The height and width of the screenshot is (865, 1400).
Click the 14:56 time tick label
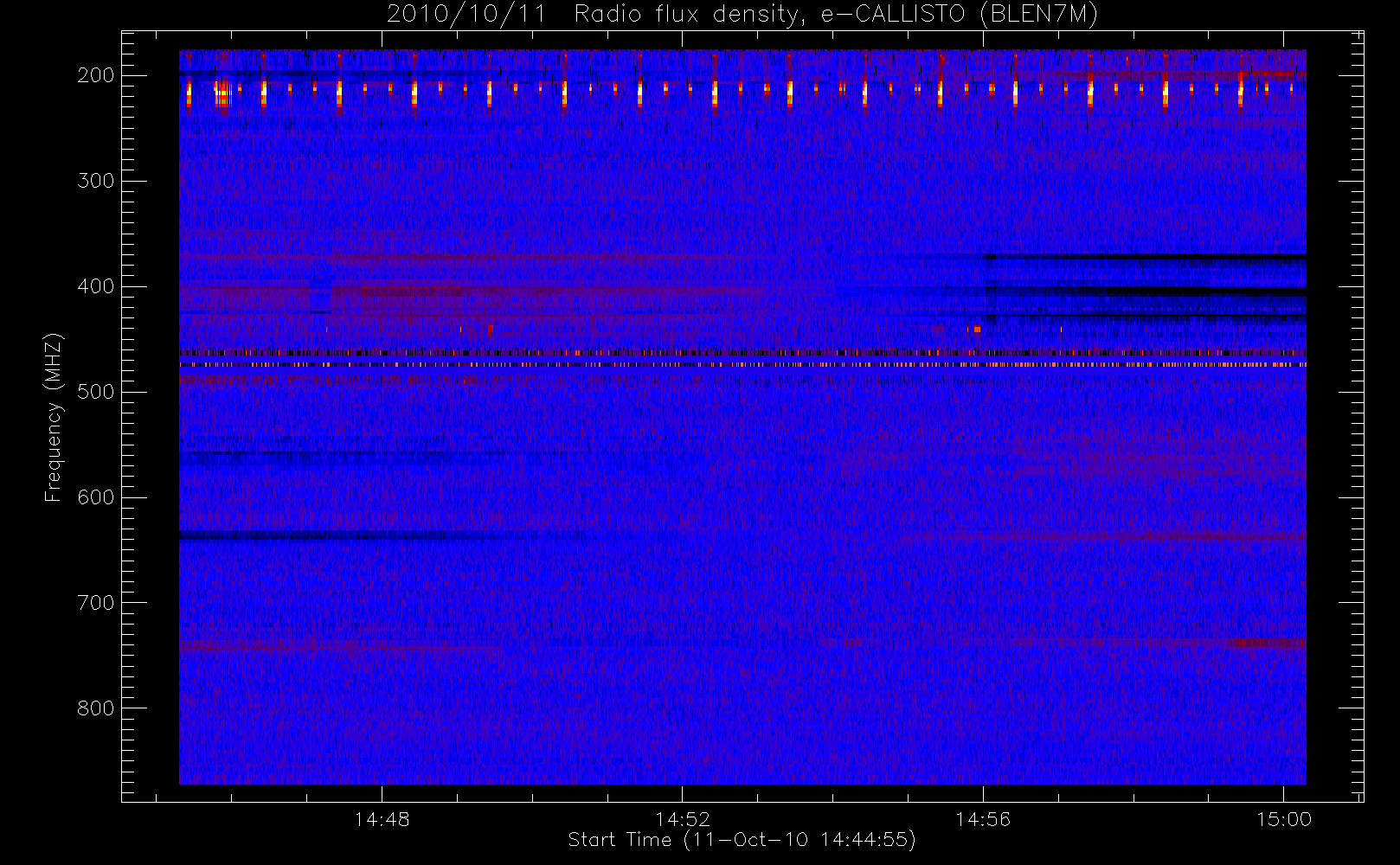click(983, 819)
